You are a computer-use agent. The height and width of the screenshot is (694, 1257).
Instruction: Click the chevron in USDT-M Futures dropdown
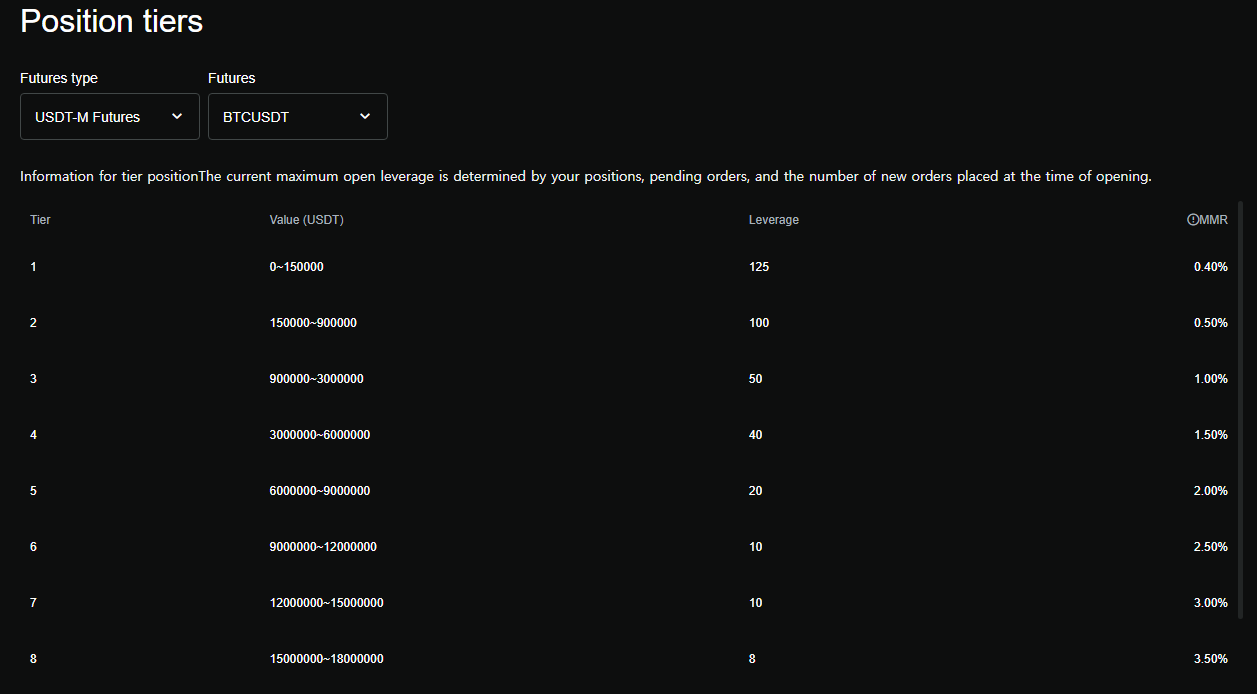click(x=177, y=117)
